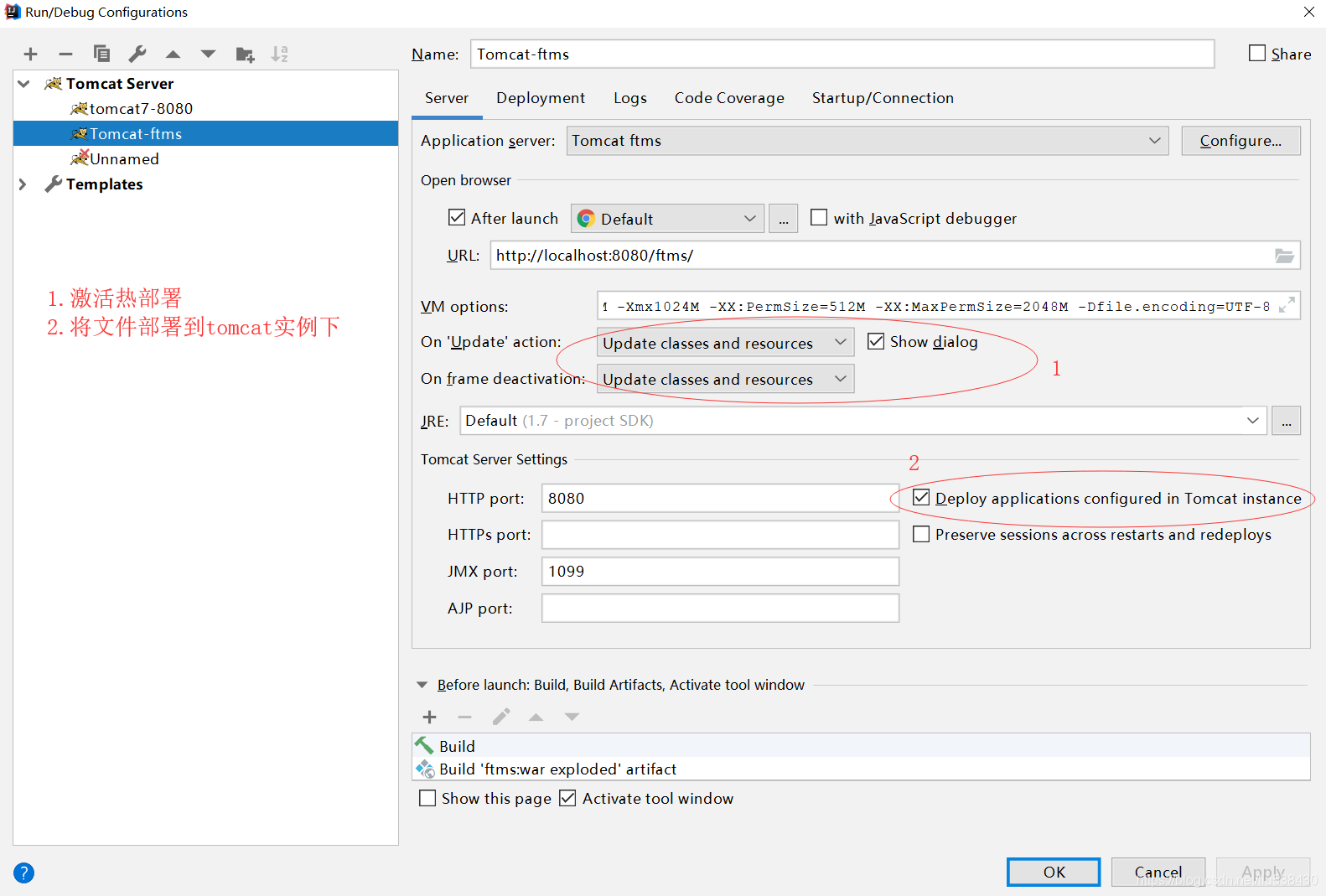Toggle Deploy applications configured in Tomcat instance
Viewport: 1326px width, 896px height.
[921, 498]
